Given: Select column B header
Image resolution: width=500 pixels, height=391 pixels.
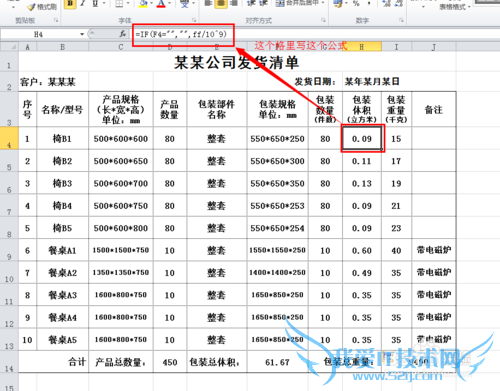Looking at the screenshot, I should 62,47.
